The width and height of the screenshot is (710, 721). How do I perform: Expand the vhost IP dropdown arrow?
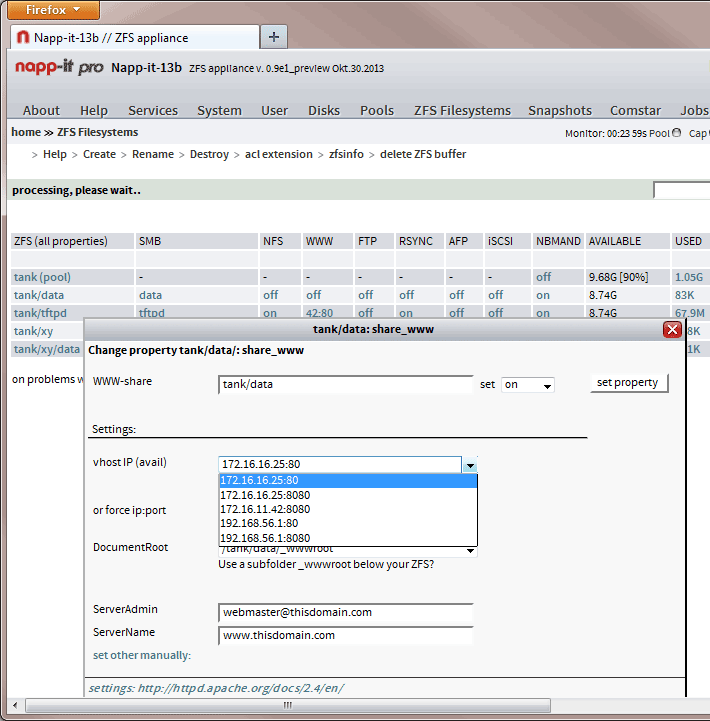470,465
